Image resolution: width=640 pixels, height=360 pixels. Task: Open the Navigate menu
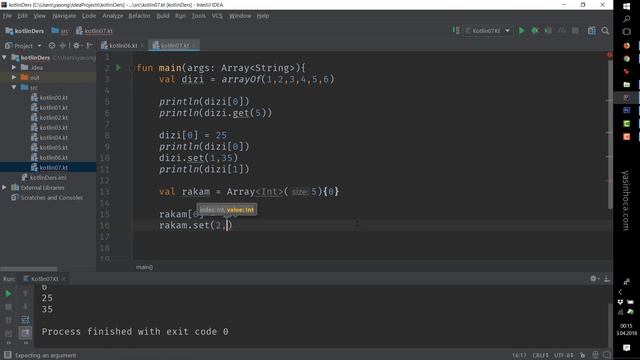64,16
